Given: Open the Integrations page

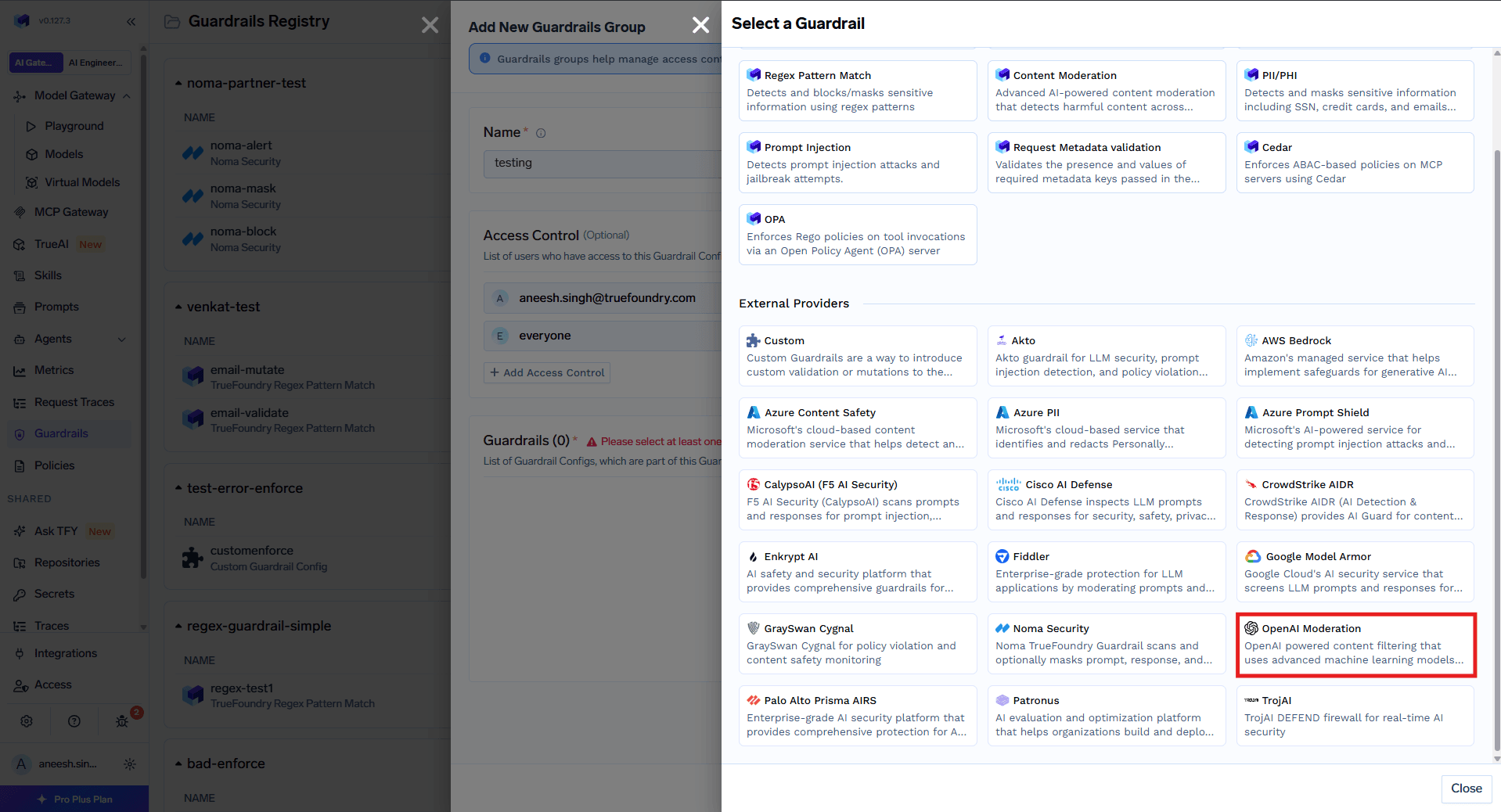Looking at the screenshot, I should (x=66, y=653).
